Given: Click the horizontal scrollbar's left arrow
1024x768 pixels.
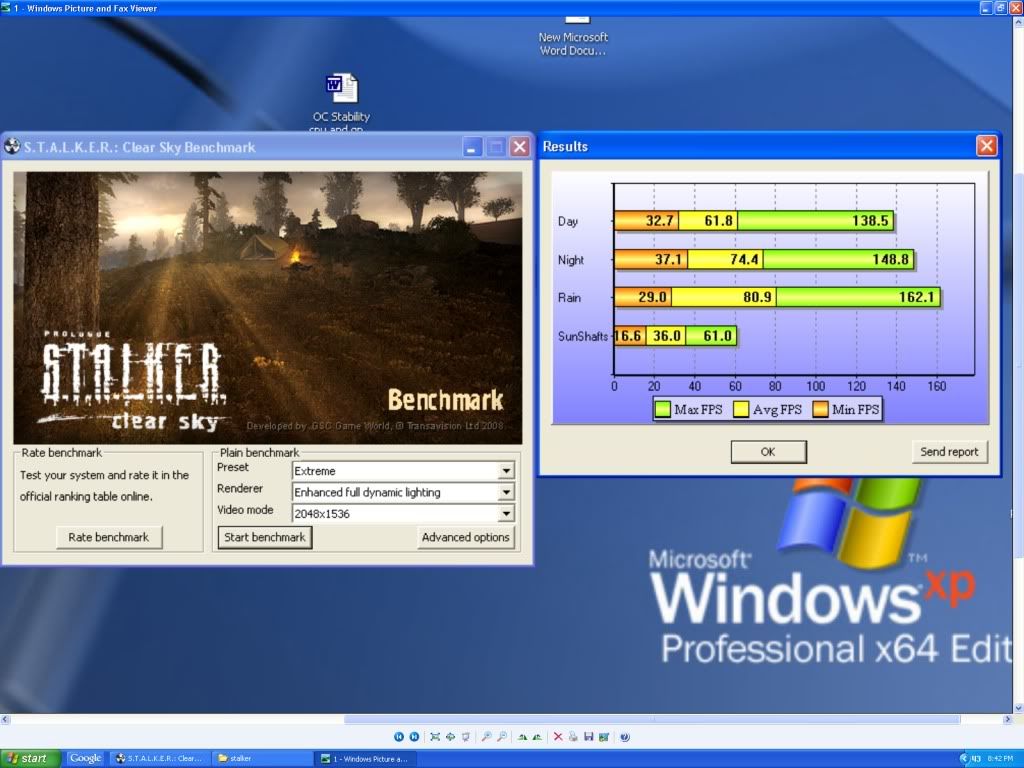Looking at the screenshot, I should pos(5,719).
